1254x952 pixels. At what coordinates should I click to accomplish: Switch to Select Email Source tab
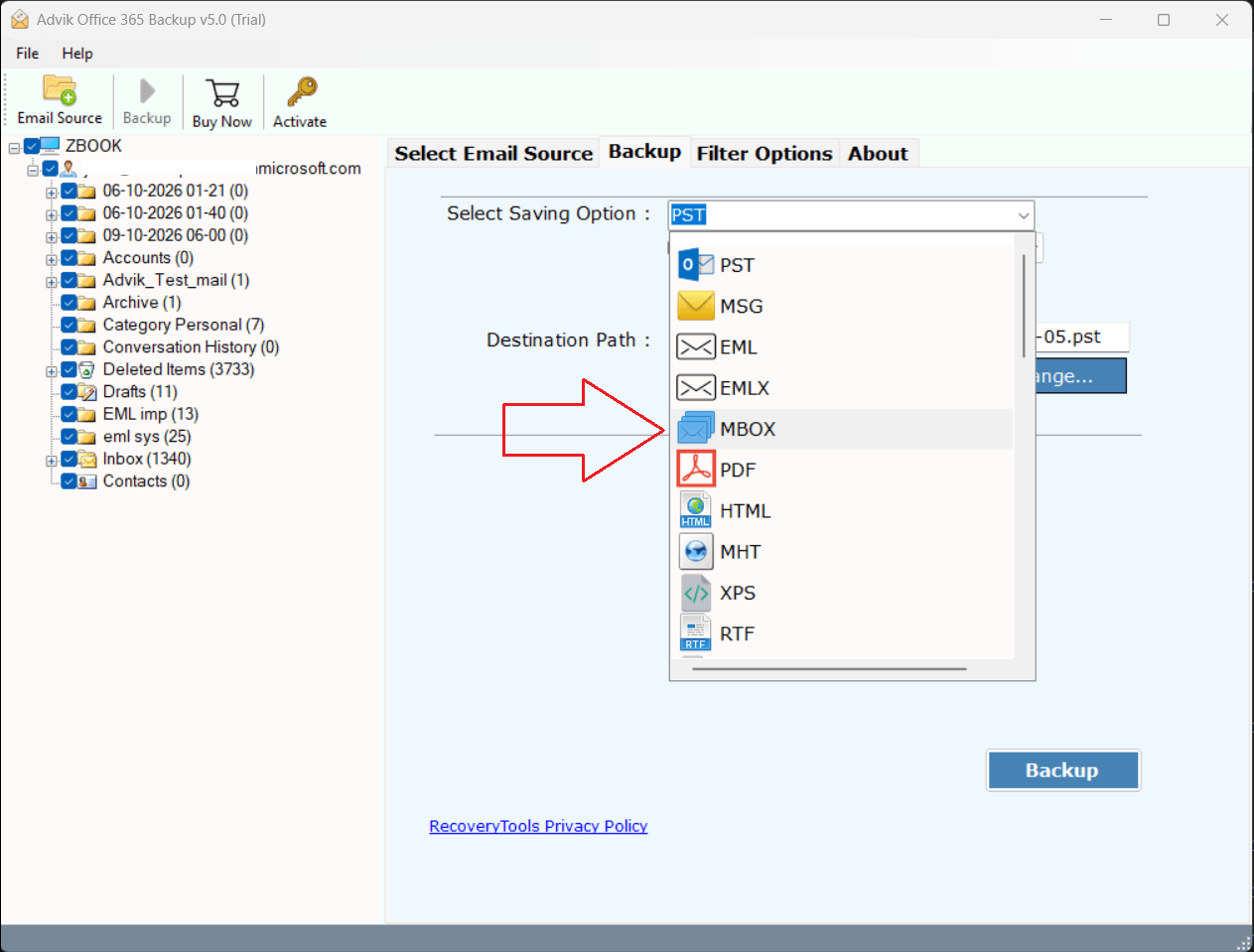click(x=493, y=153)
